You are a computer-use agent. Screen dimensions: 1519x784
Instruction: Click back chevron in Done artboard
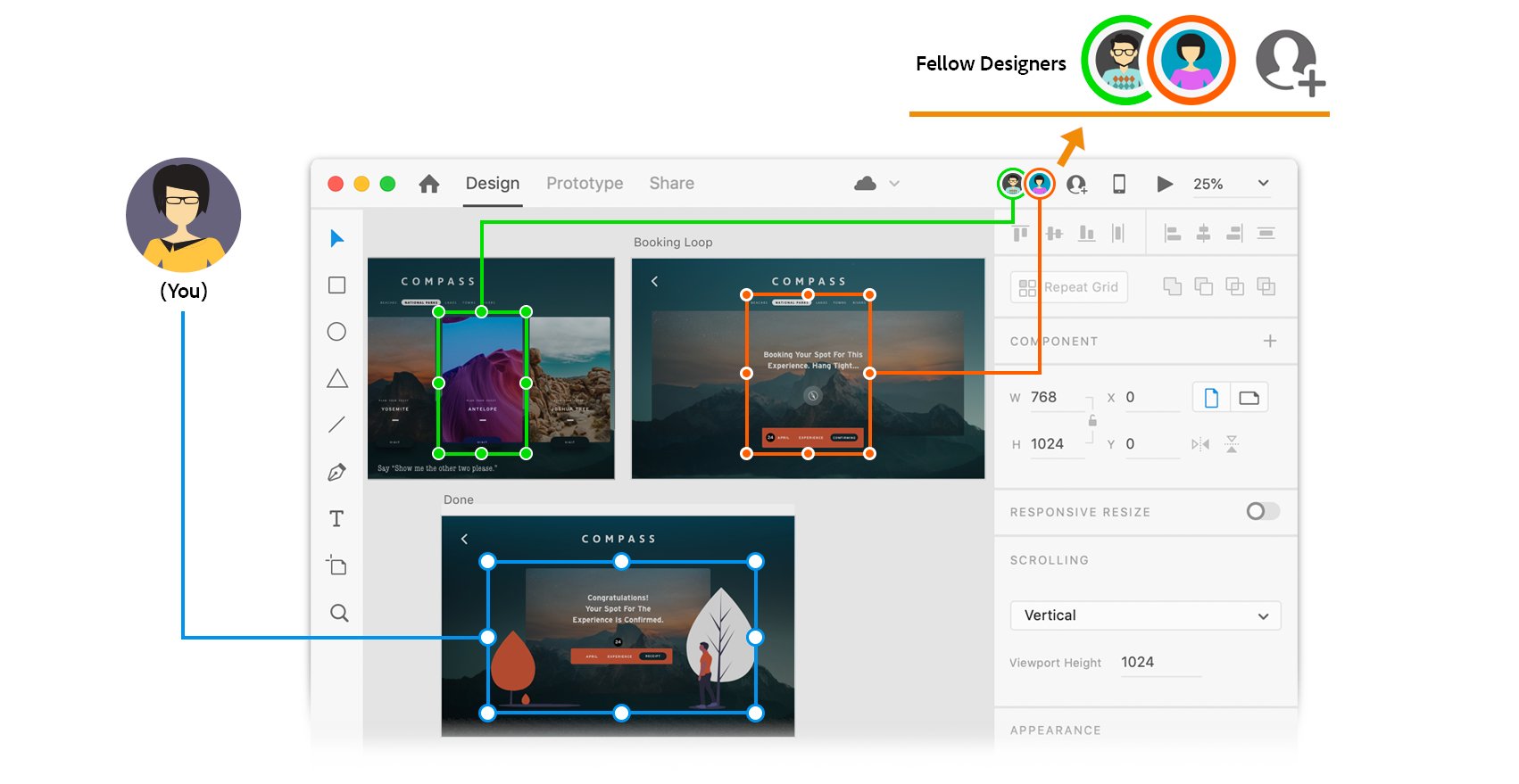coord(464,539)
